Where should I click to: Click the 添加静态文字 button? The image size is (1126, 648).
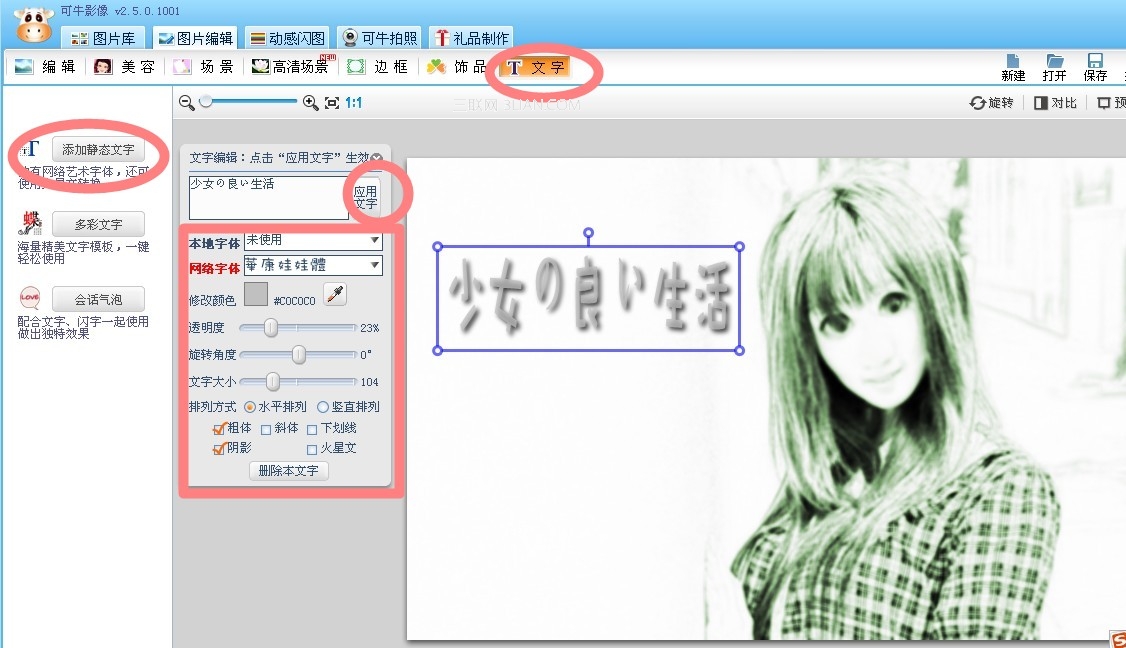click(x=98, y=149)
